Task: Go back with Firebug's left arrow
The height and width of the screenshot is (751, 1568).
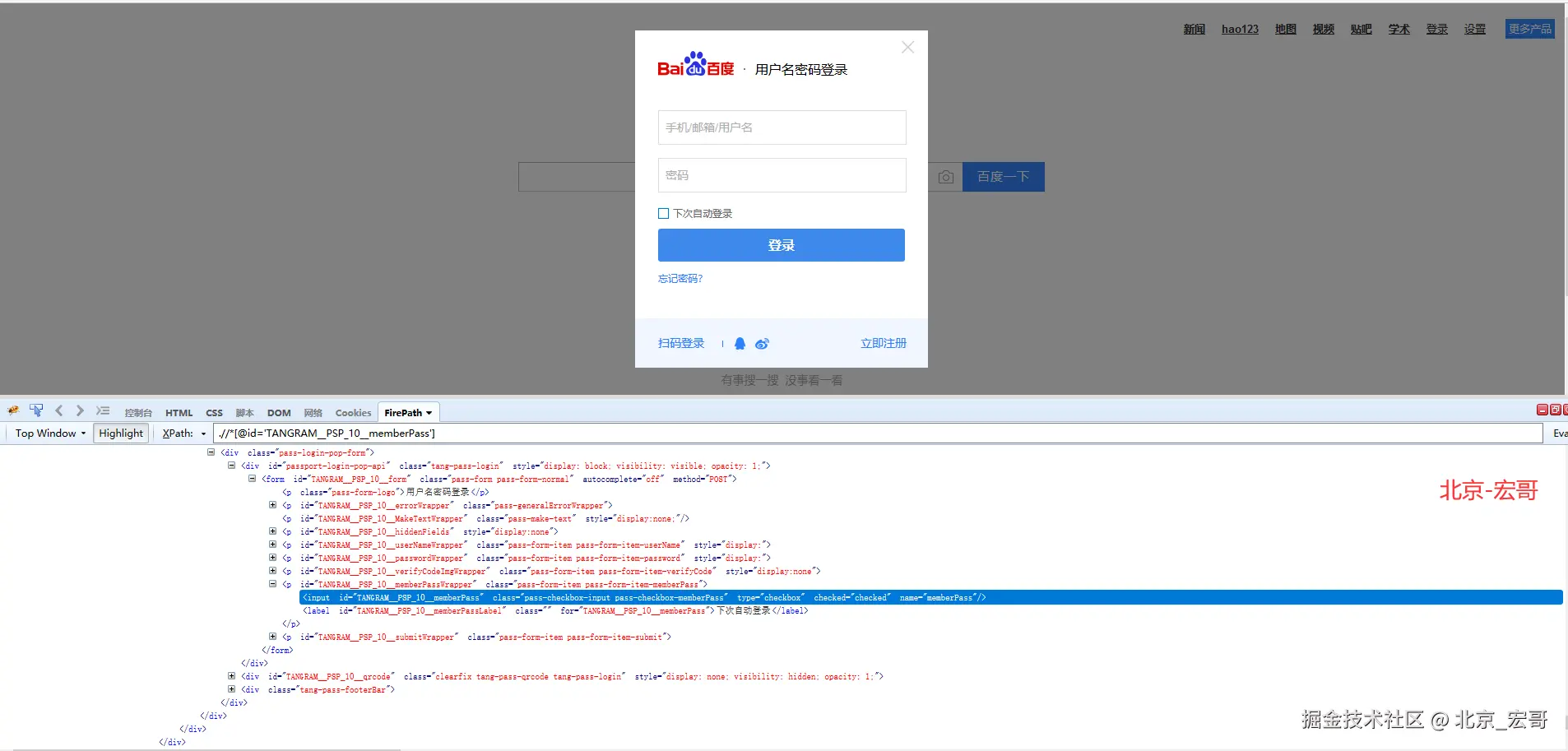Action: pyautogui.click(x=59, y=411)
